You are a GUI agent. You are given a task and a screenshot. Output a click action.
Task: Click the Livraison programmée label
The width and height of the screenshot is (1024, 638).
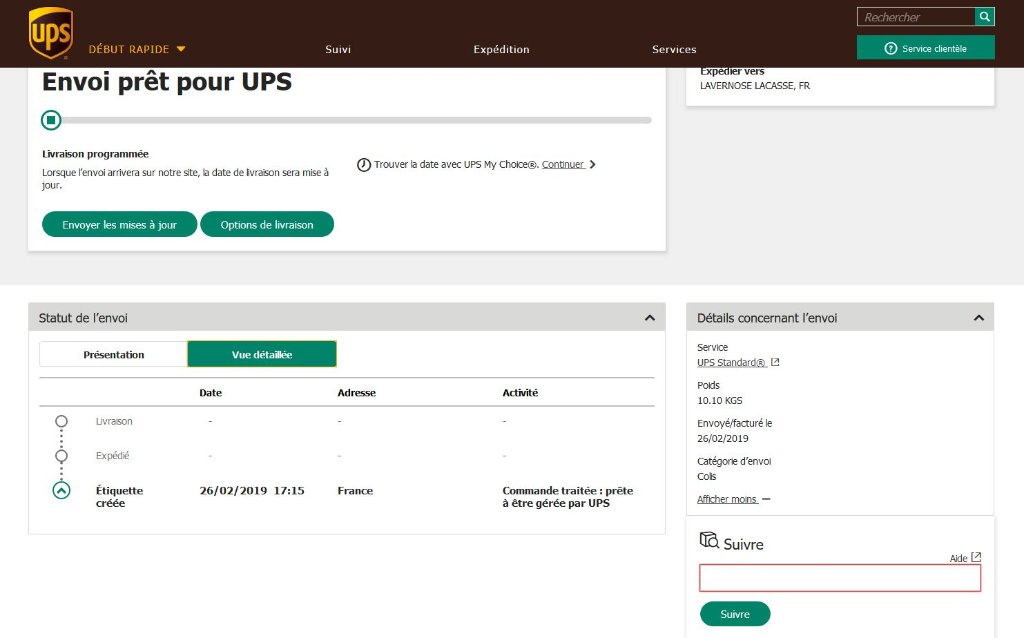pyautogui.click(x=95, y=154)
